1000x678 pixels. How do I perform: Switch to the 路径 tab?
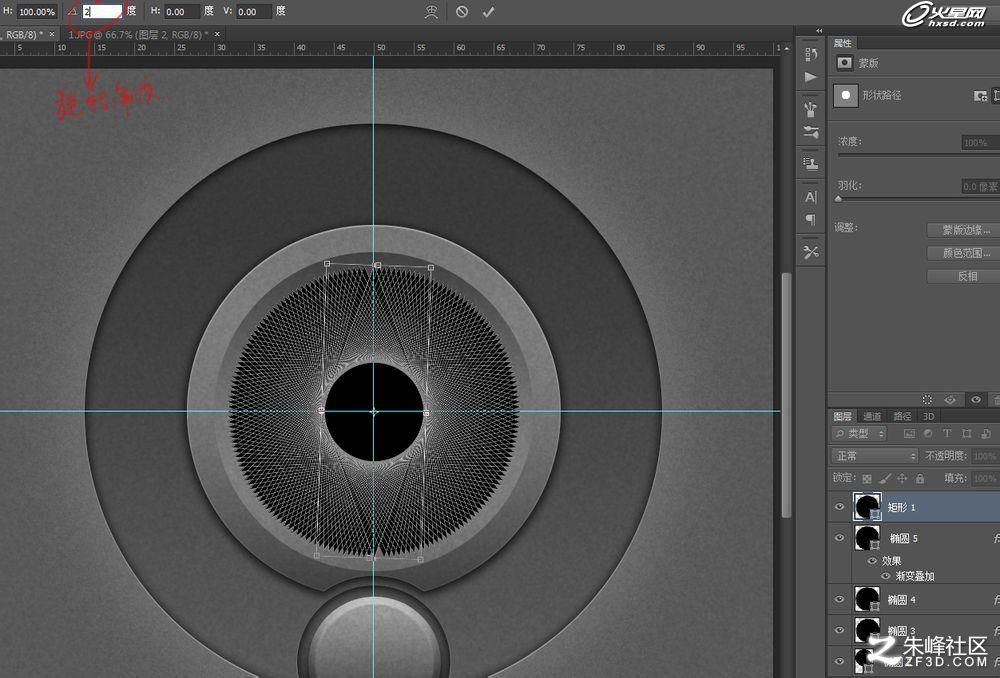[902, 416]
